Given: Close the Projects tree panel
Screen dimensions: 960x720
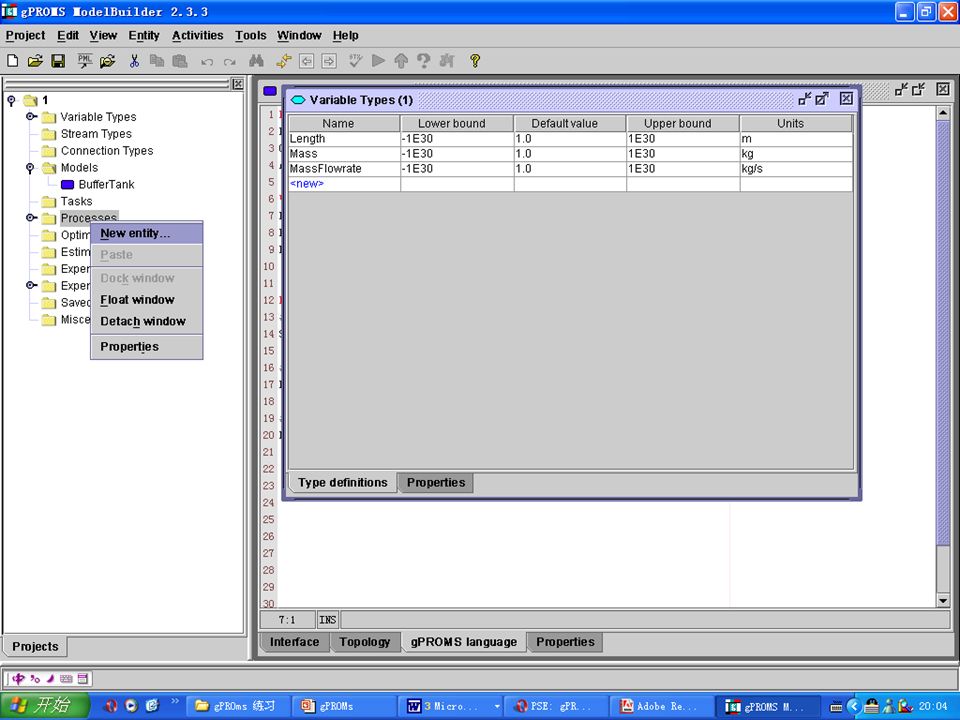Looking at the screenshot, I should [238, 84].
